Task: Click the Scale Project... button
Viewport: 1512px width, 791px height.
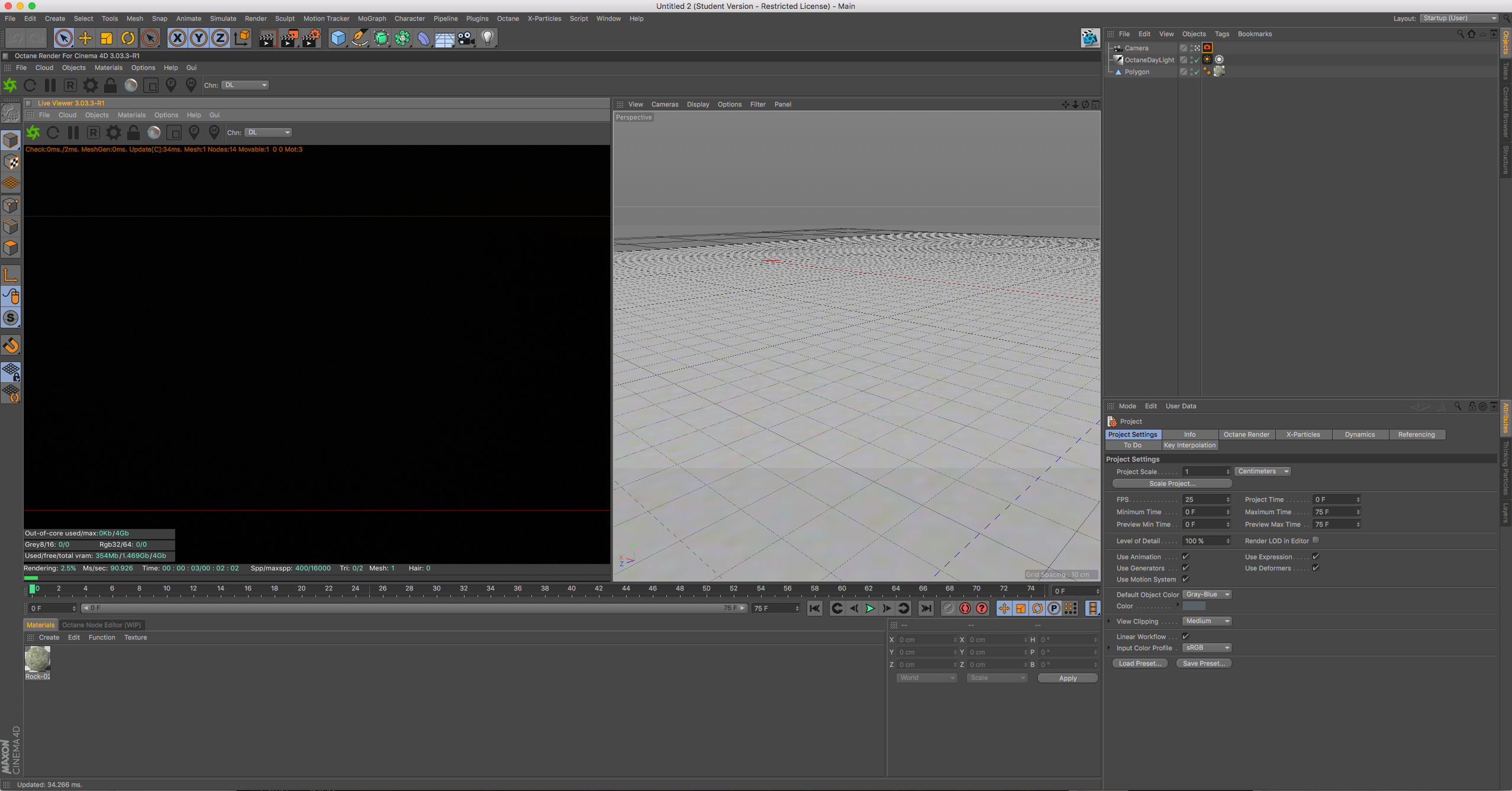Action: click(x=1172, y=483)
